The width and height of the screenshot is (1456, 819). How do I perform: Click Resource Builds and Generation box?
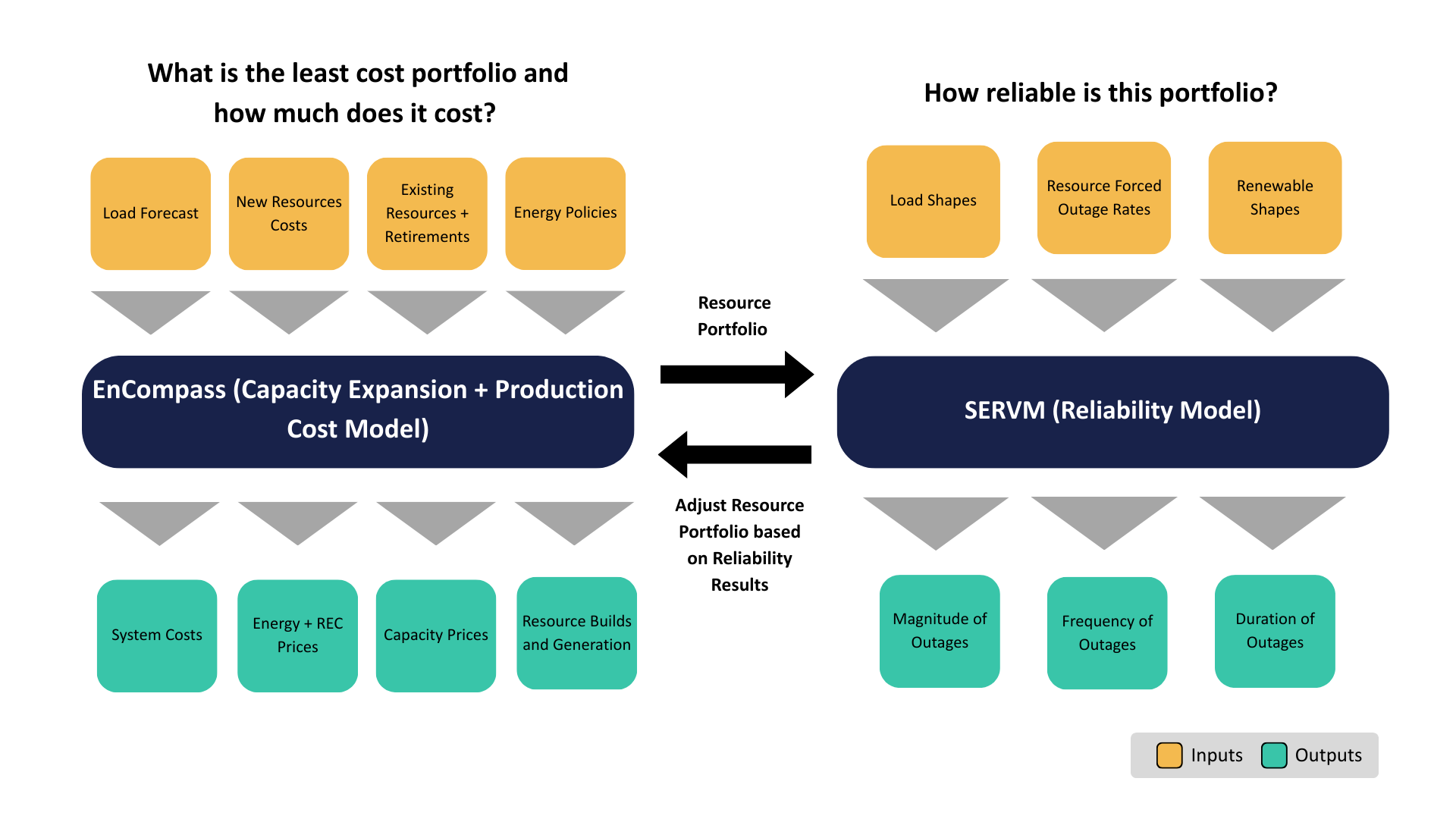point(576,632)
